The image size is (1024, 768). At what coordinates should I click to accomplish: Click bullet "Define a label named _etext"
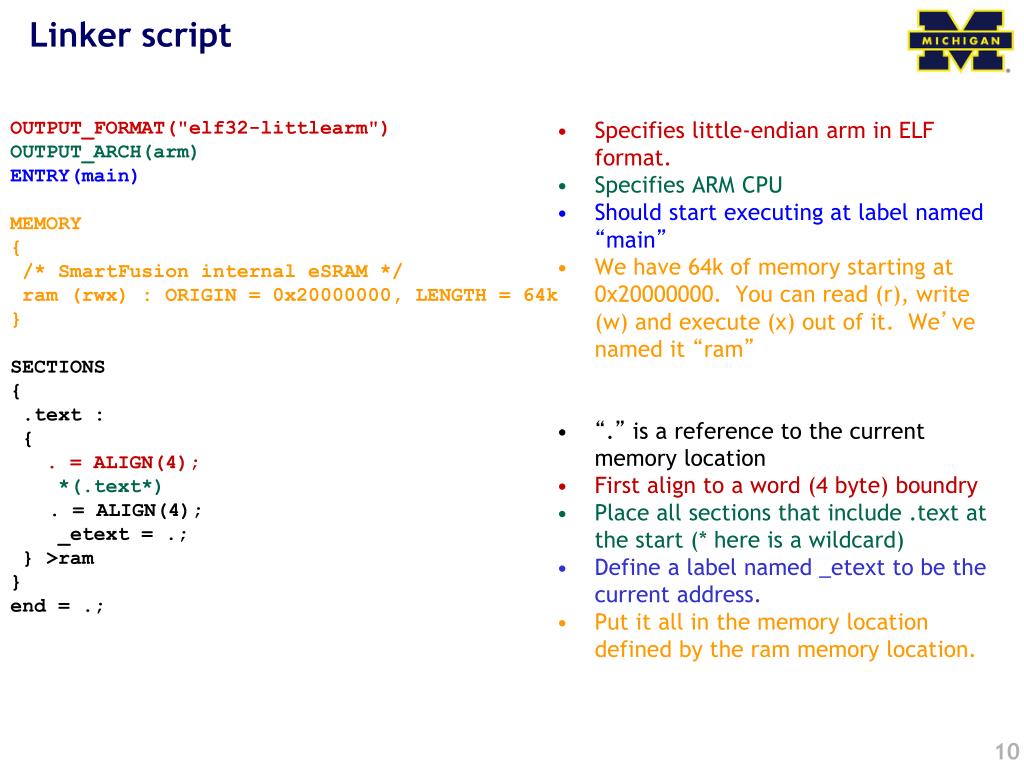tap(790, 581)
